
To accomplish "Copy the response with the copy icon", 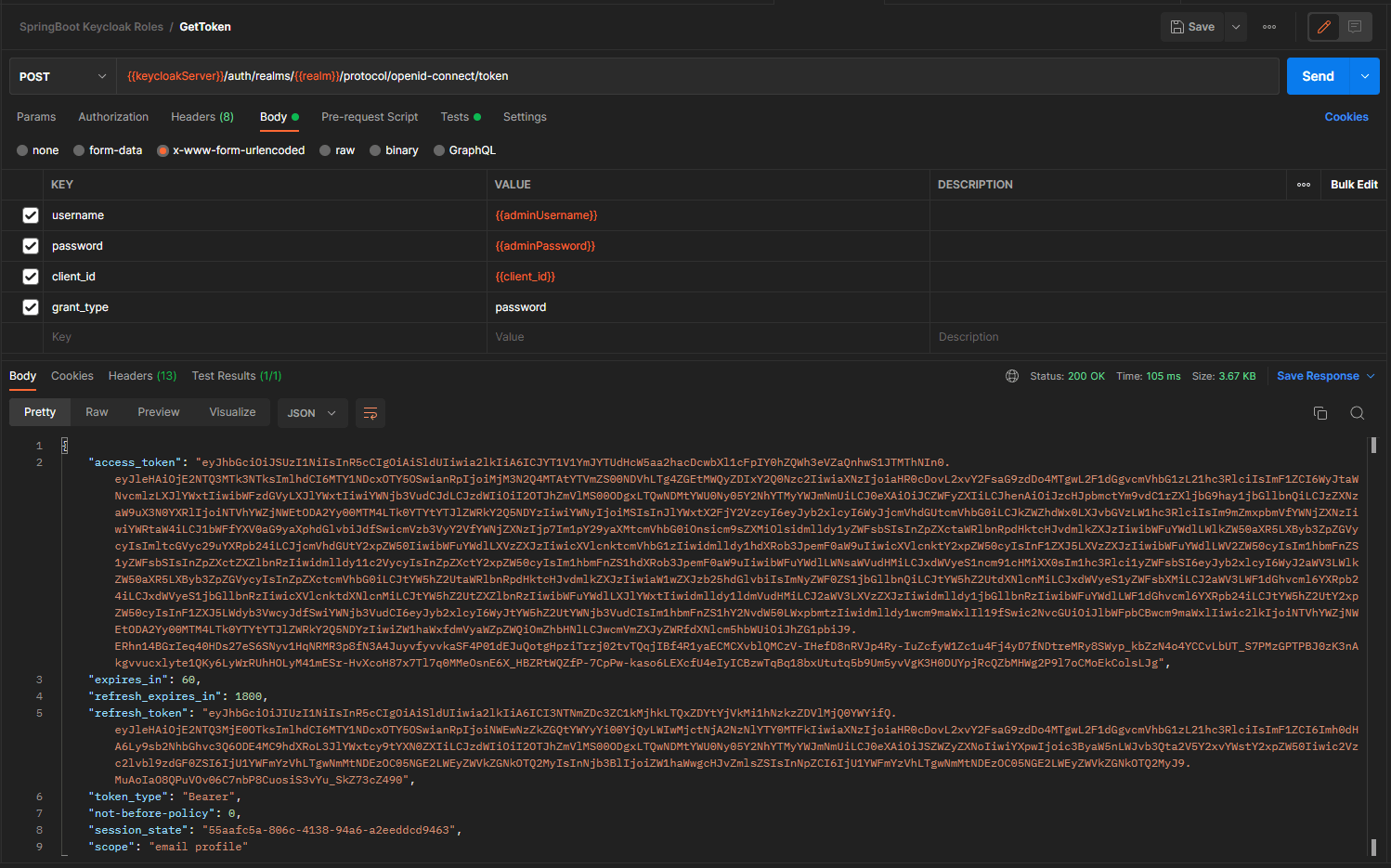I will point(1320,413).
